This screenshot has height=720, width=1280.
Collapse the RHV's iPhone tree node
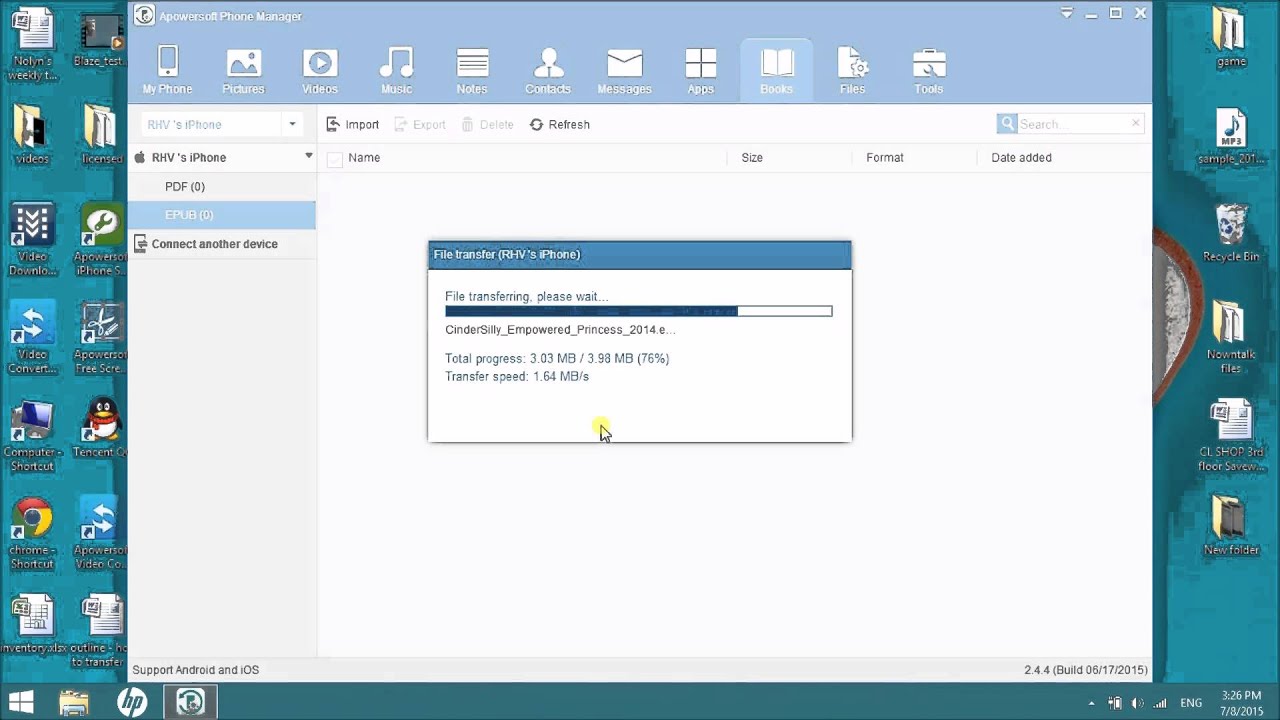(309, 156)
